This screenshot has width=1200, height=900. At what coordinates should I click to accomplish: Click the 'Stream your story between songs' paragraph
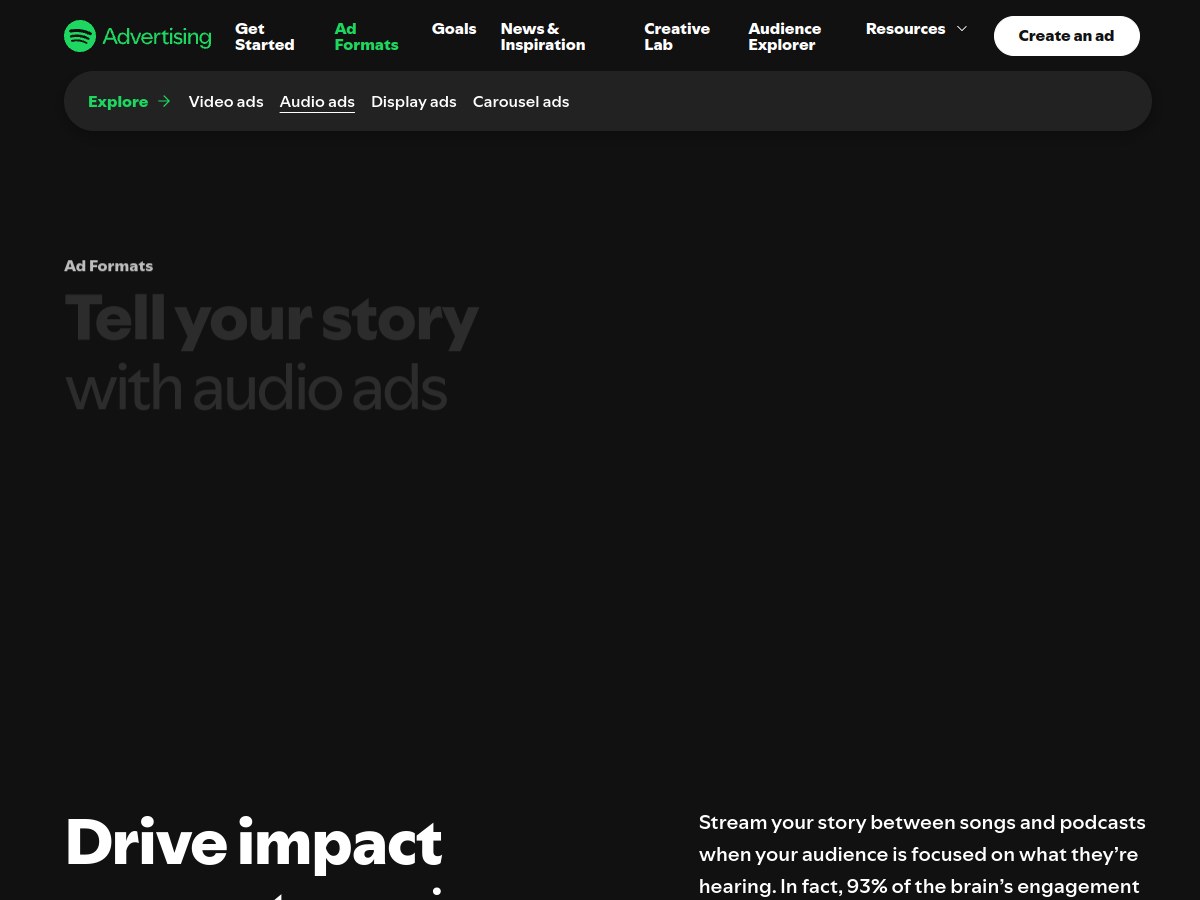[x=922, y=855]
